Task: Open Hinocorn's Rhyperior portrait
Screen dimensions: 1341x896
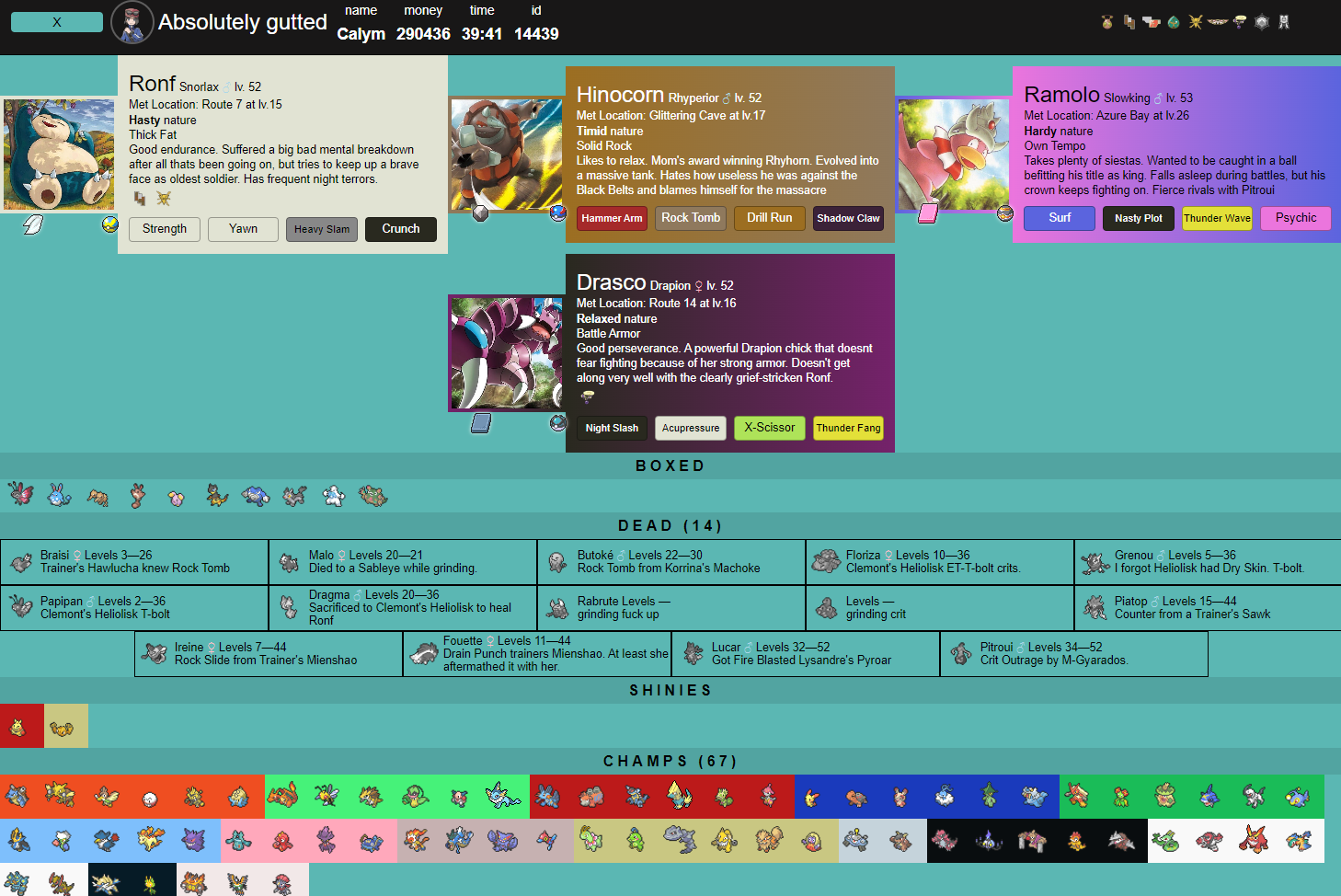Action: click(506, 155)
